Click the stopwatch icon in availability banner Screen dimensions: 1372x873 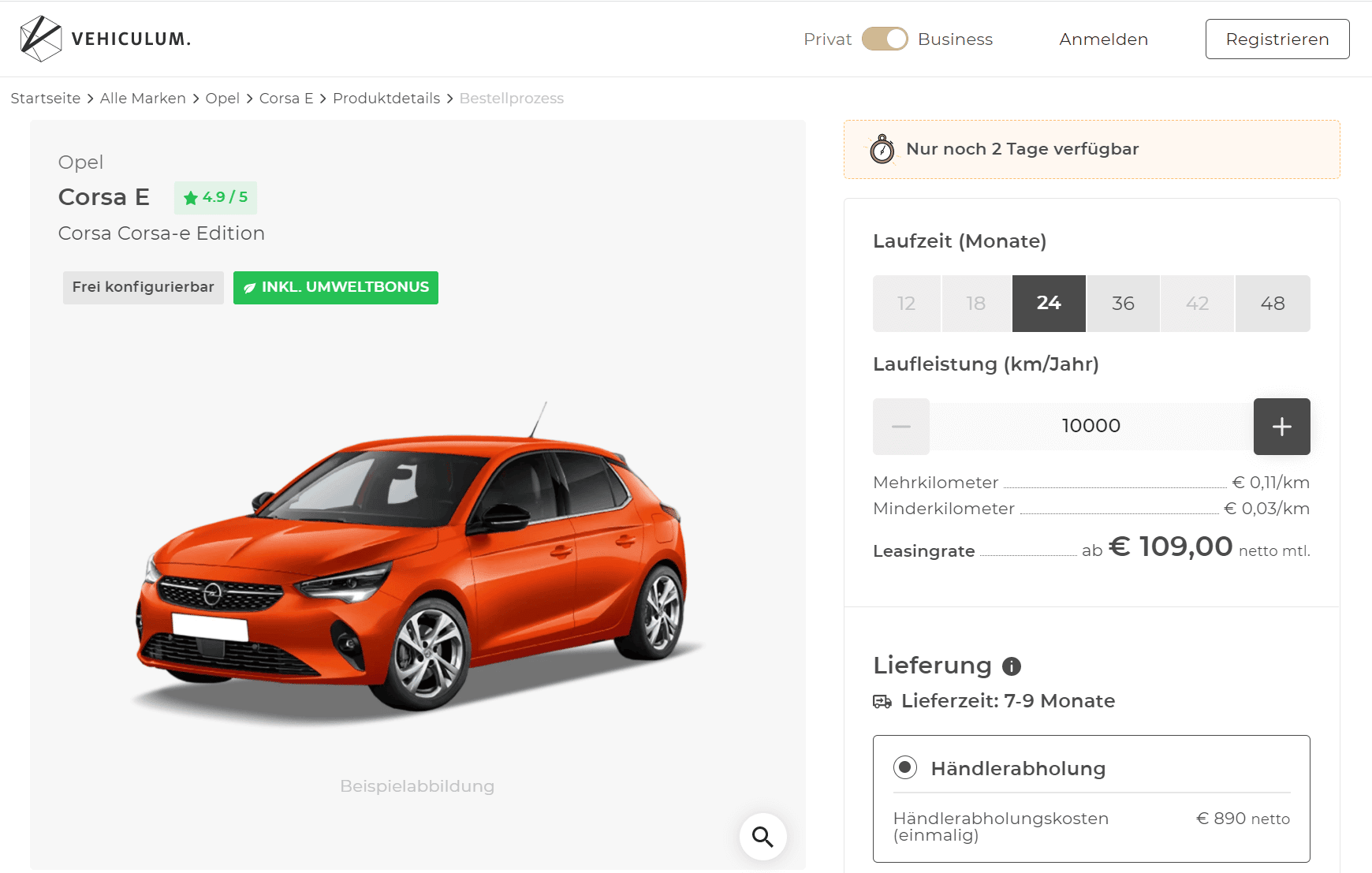coord(882,149)
